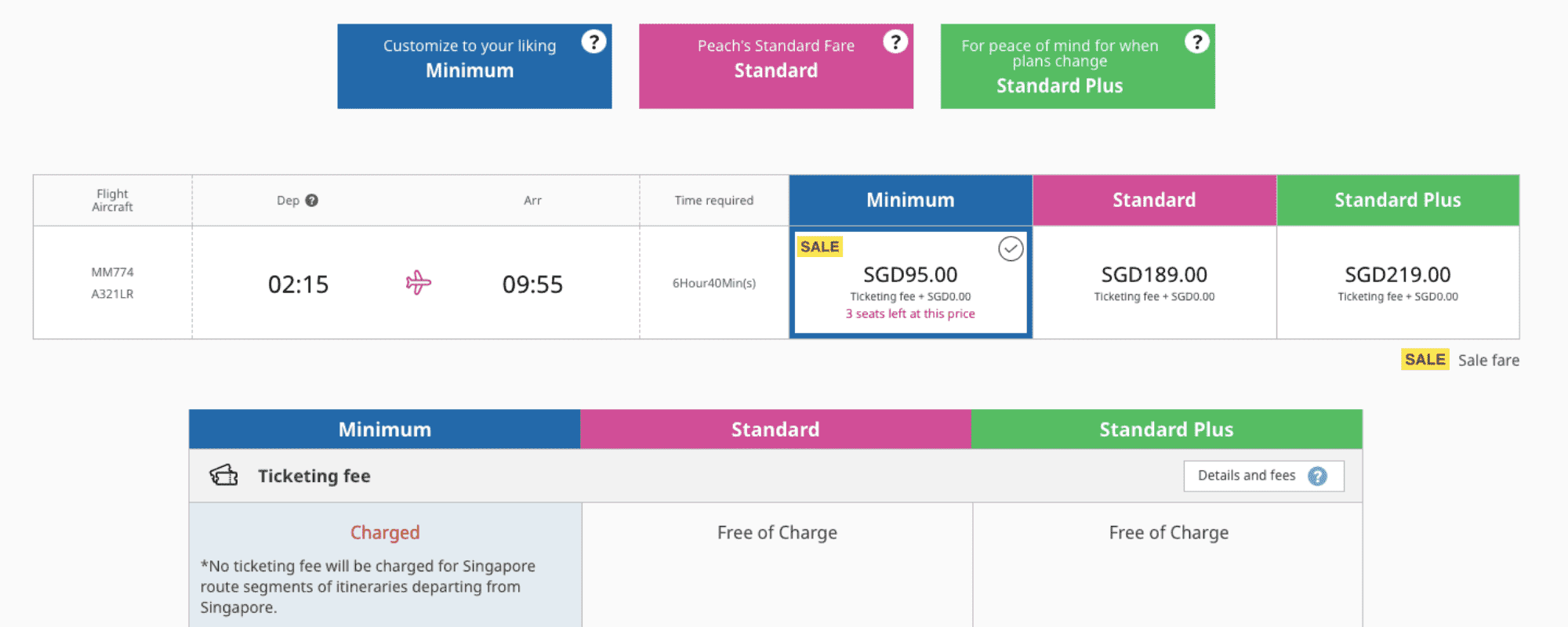Choose the SGD219.00 Standard Plus fare
Viewport: 1568px width, 627px height.
1398,283
